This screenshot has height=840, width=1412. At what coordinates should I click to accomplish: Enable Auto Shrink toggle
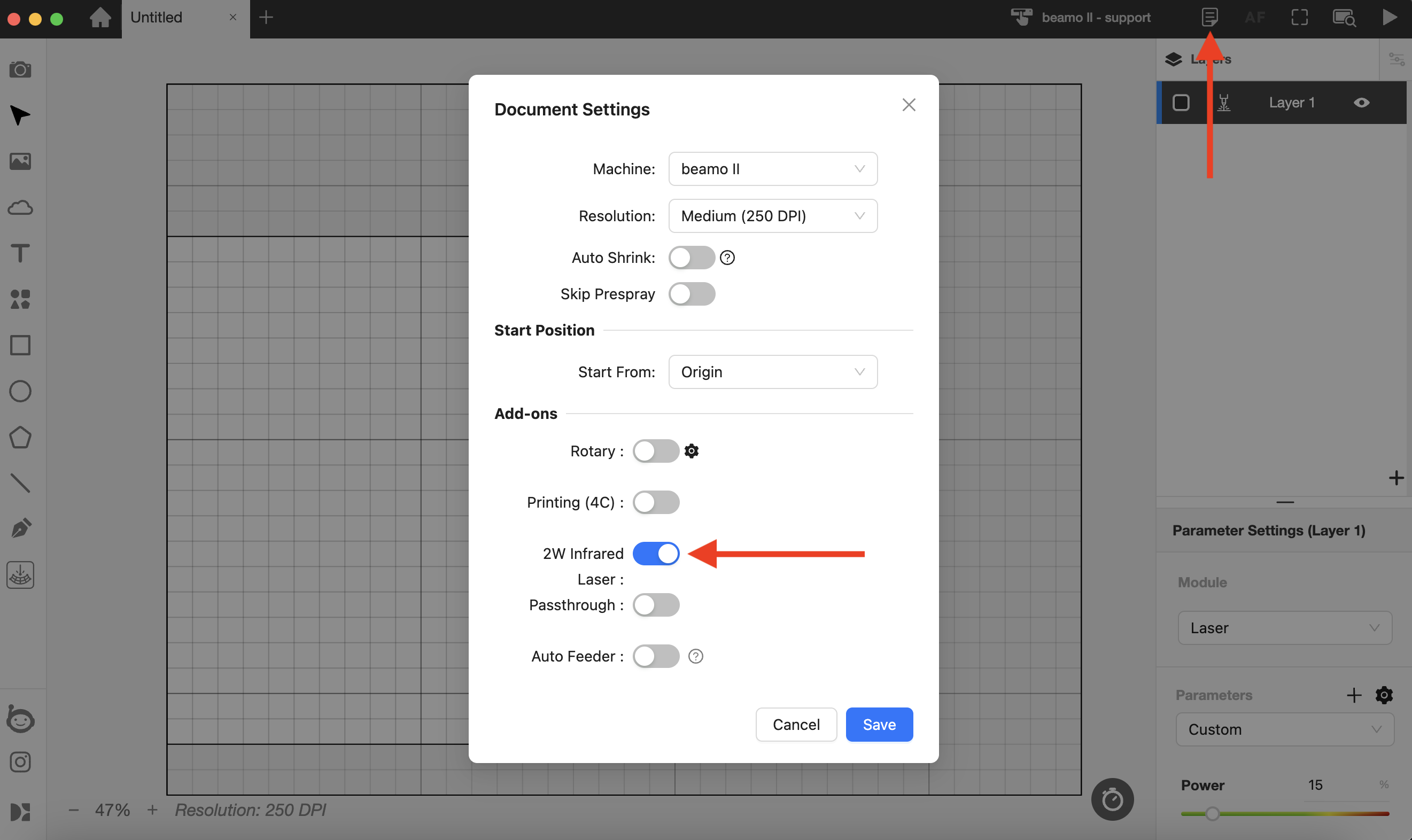click(691, 258)
